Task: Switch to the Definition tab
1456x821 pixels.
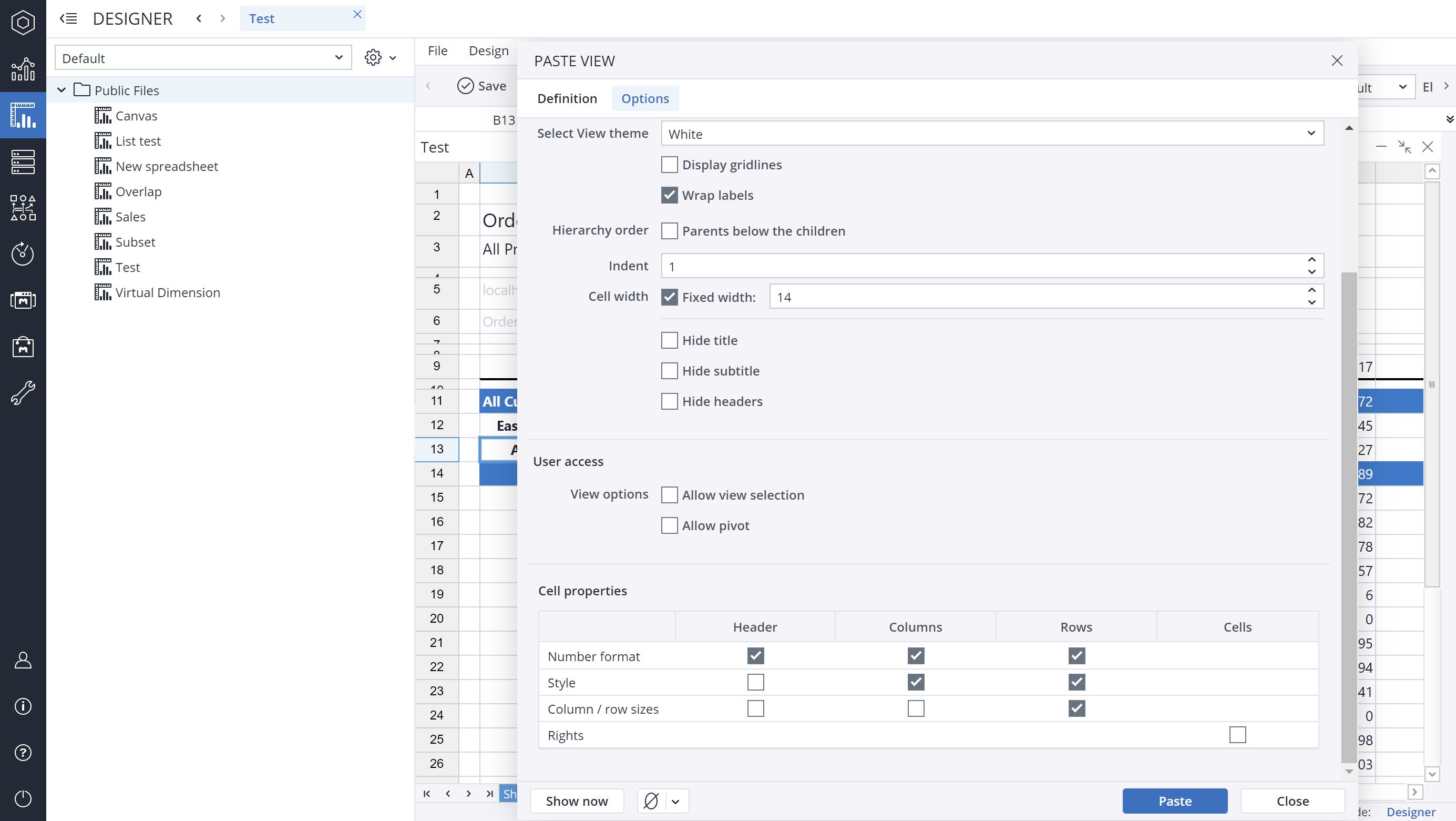Action: coord(567,98)
